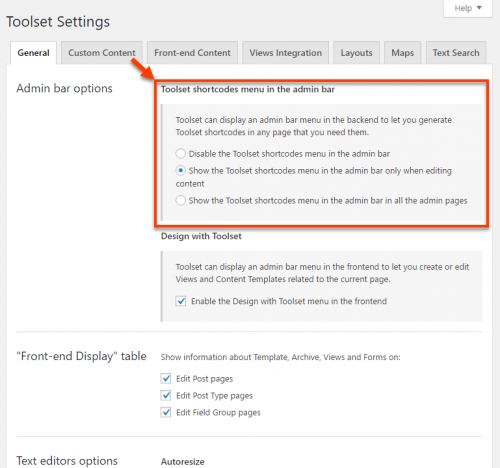Click the Admin bar options section label
Image resolution: width=500 pixels, height=468 pixels.
(65, 89)
